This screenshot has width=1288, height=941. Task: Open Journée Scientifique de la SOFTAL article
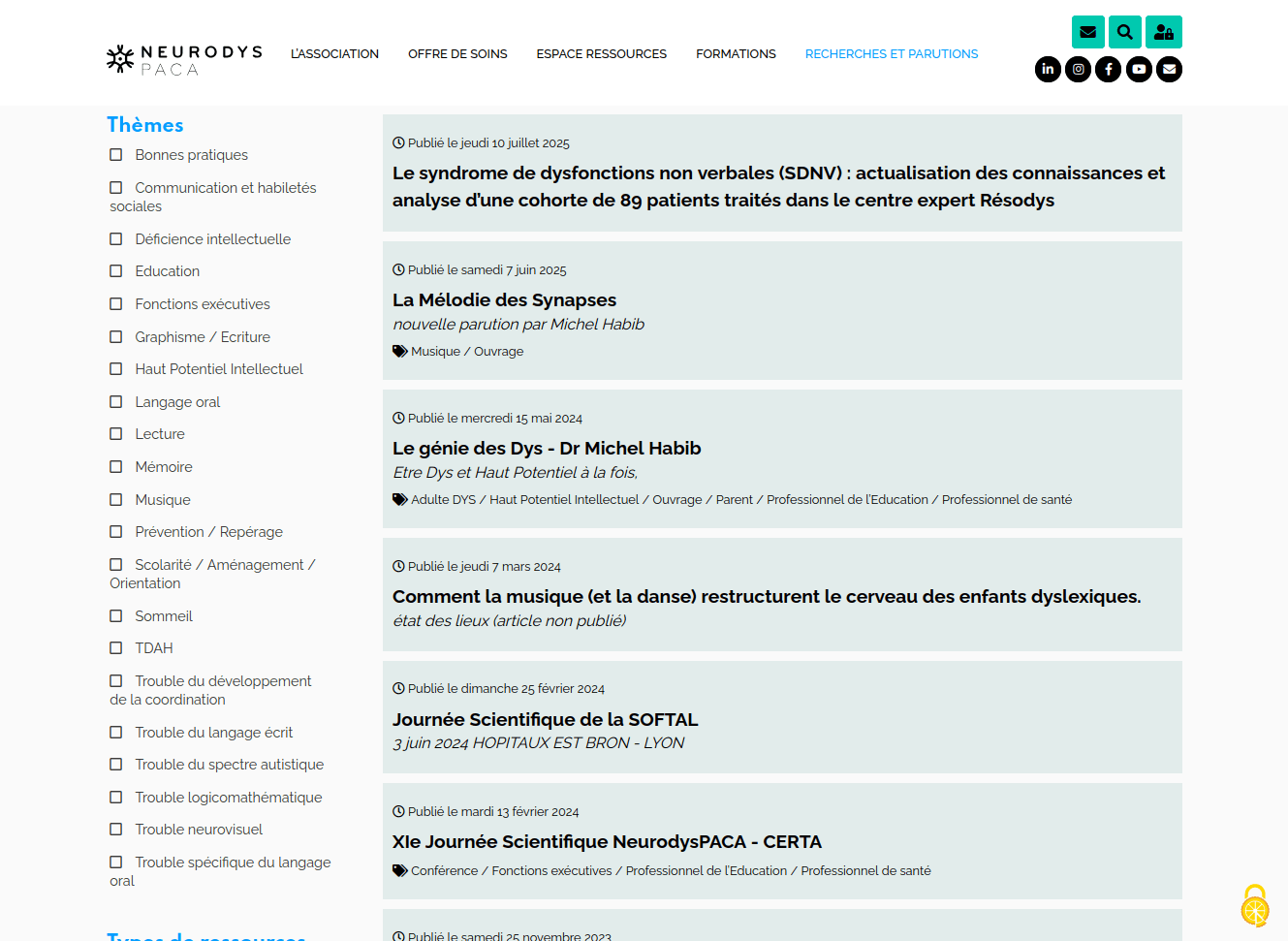(545, 719)
